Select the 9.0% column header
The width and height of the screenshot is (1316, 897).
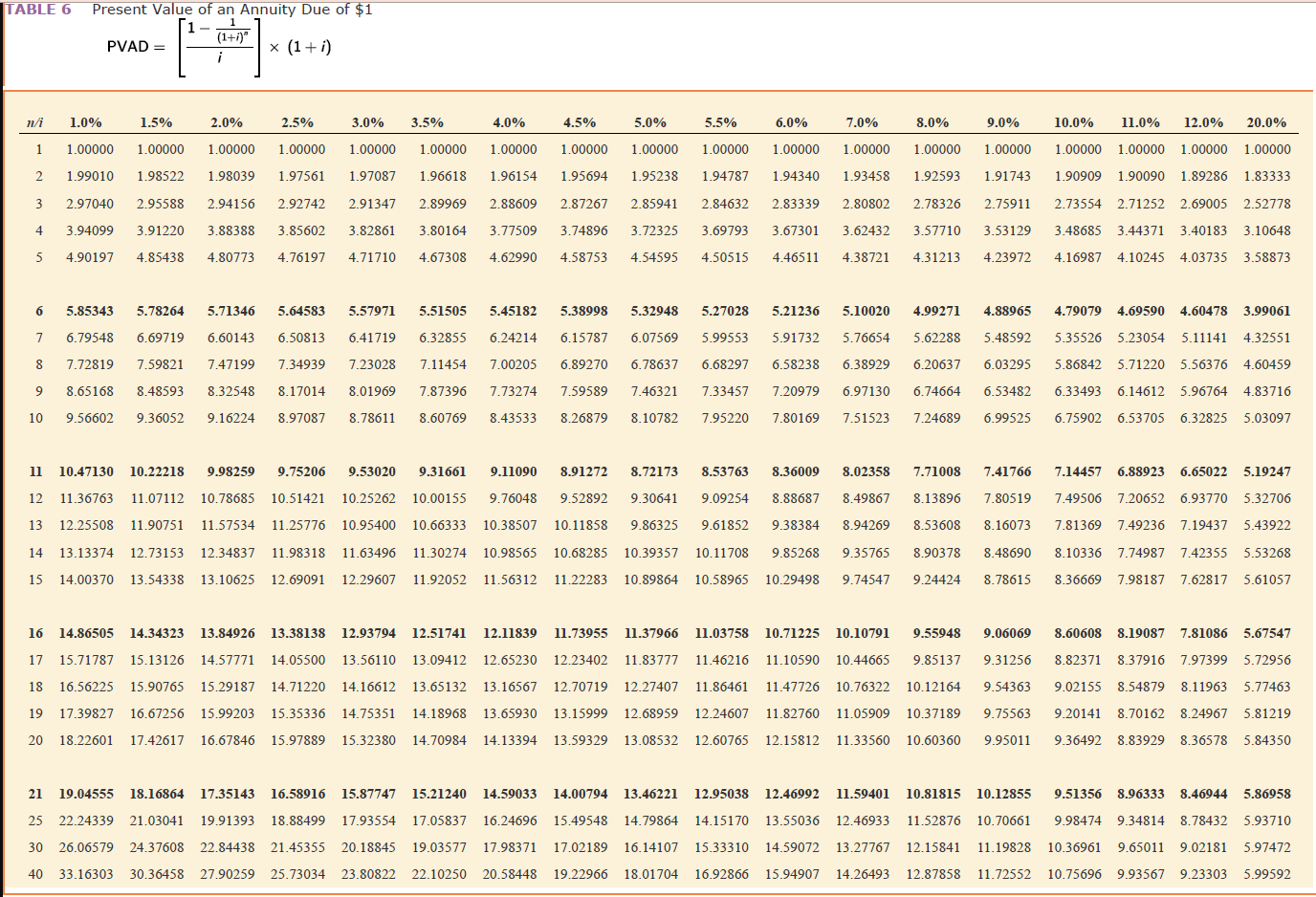1003,122
